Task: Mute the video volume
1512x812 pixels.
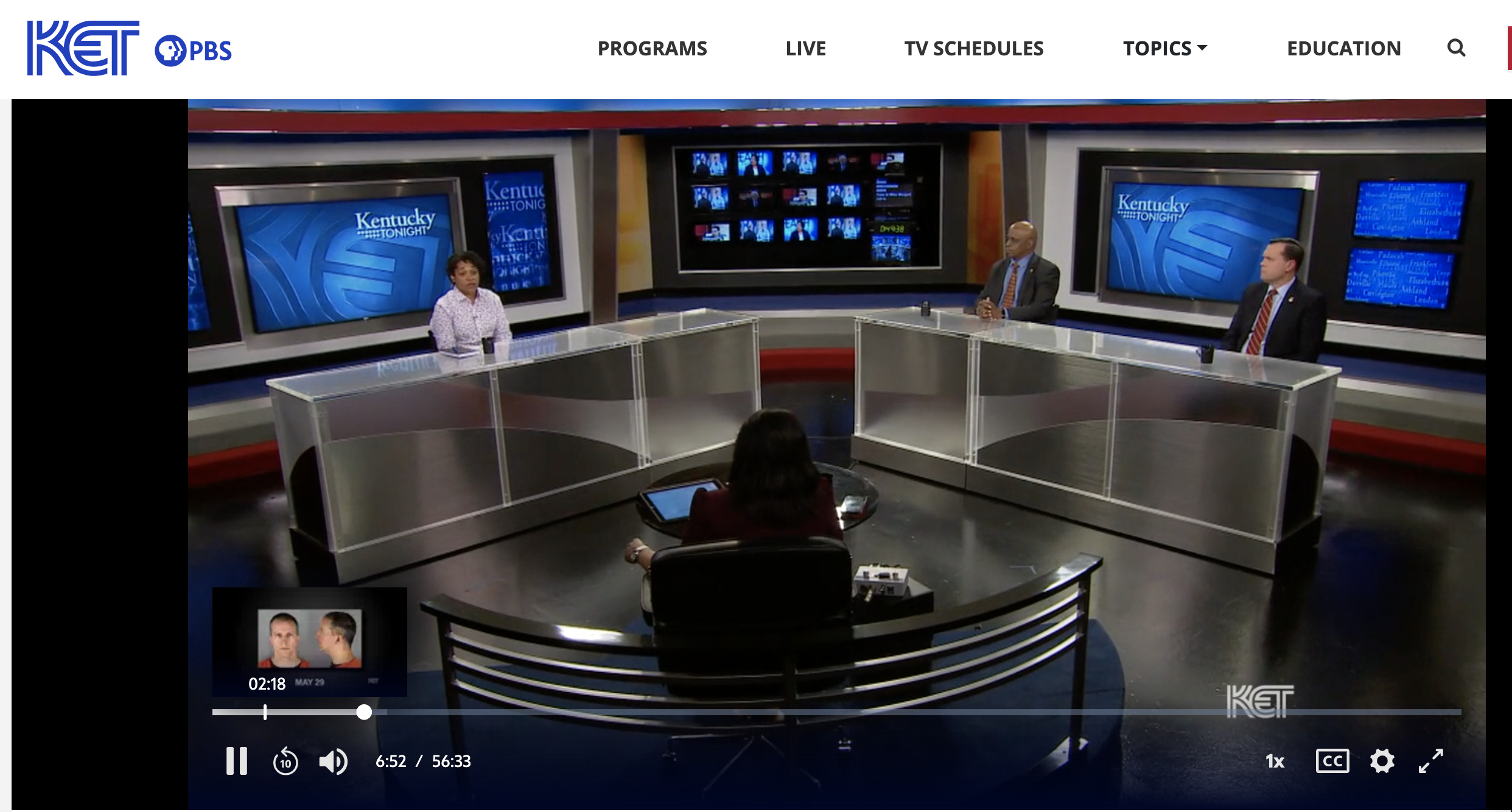Action: (x=333, y=761)
